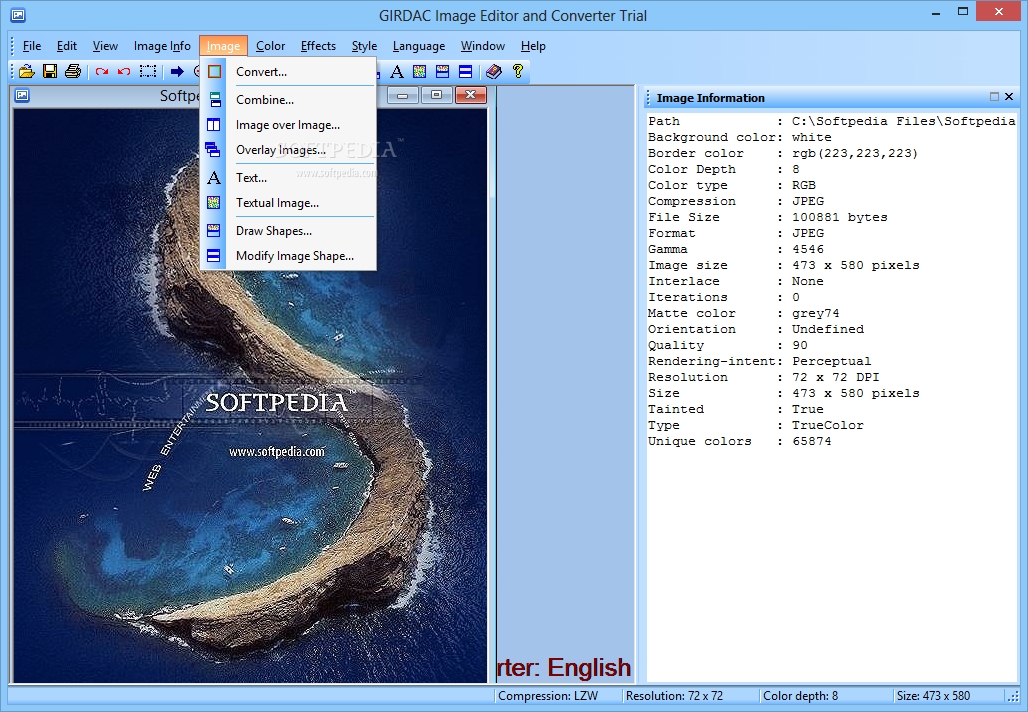Click the red counter-clockwise arrow toolbar icon
The image size is (1028, 712).
click(124, 71)
